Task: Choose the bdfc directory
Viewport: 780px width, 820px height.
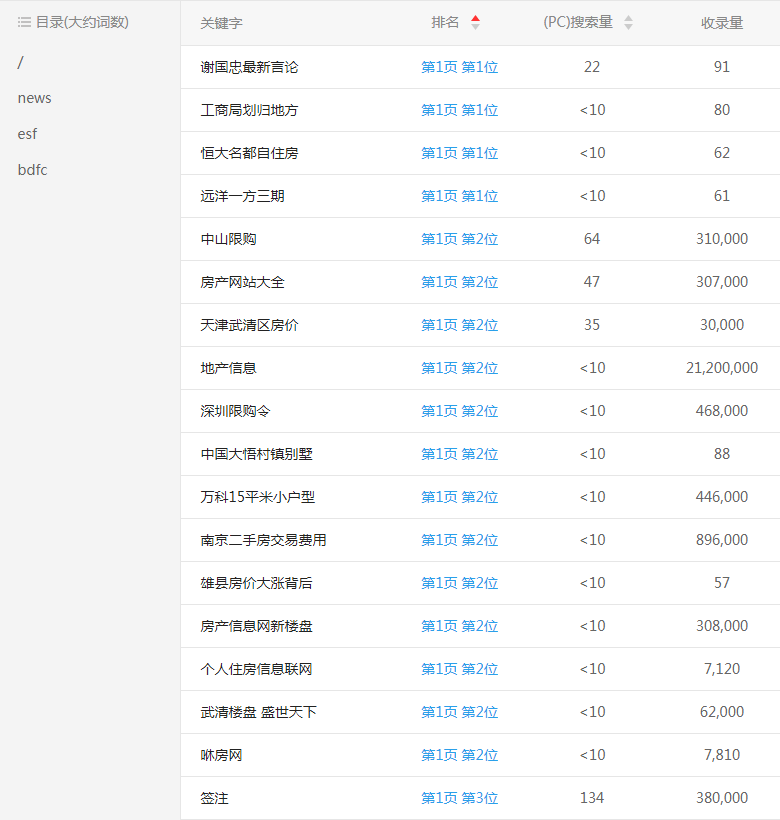Action: point(32,170)
